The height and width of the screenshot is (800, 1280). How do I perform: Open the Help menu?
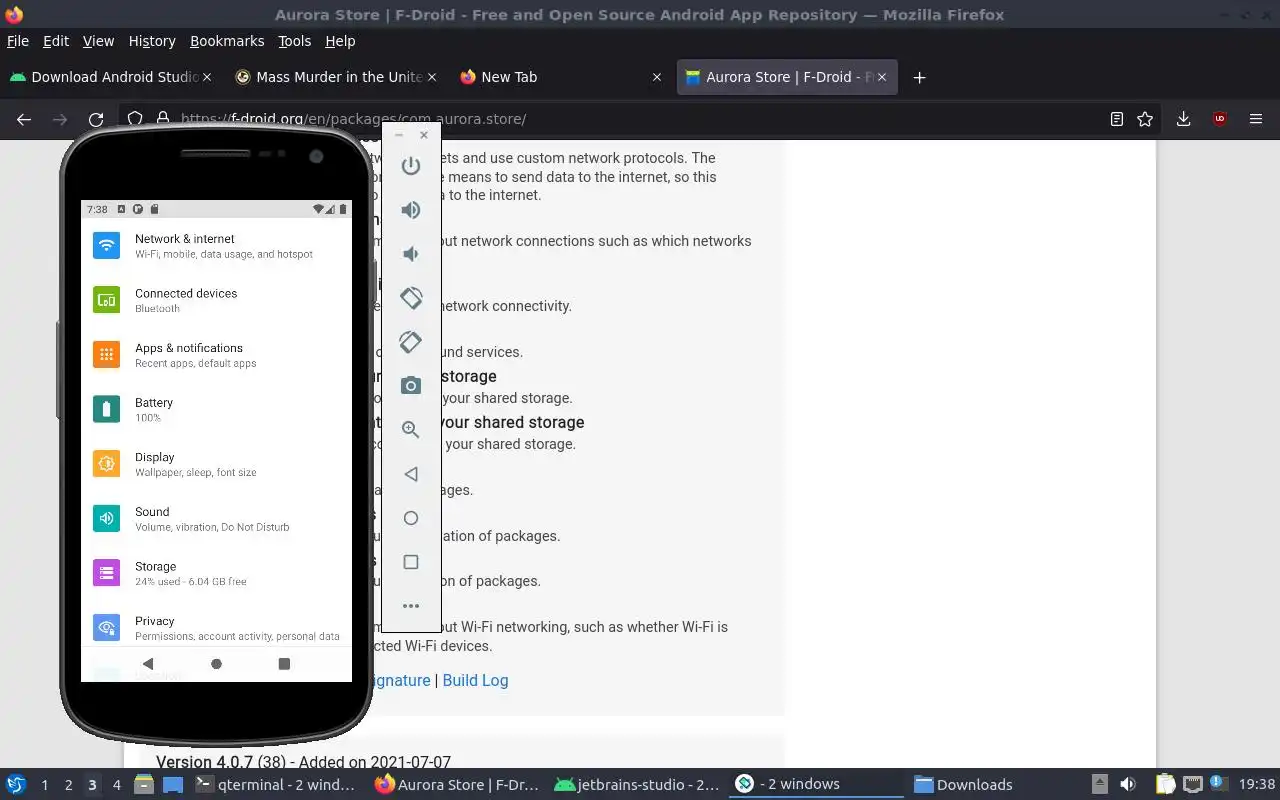click(340, 41)
